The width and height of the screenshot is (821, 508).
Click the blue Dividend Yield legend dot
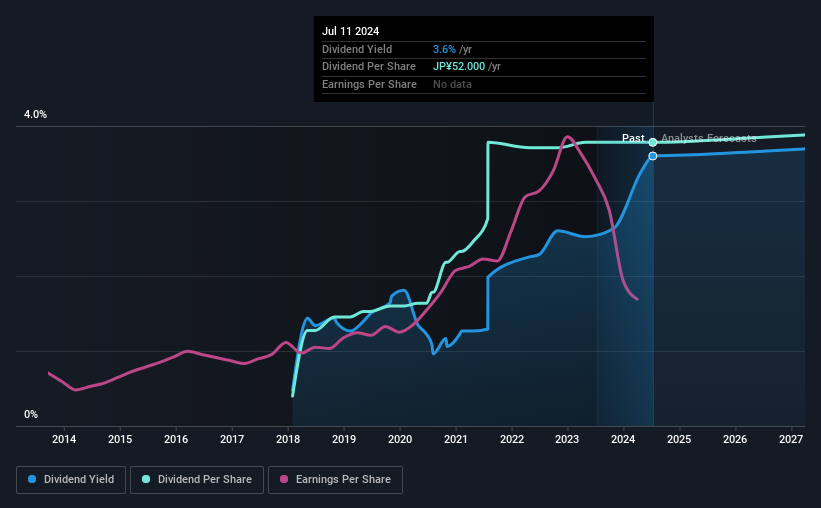32,479
